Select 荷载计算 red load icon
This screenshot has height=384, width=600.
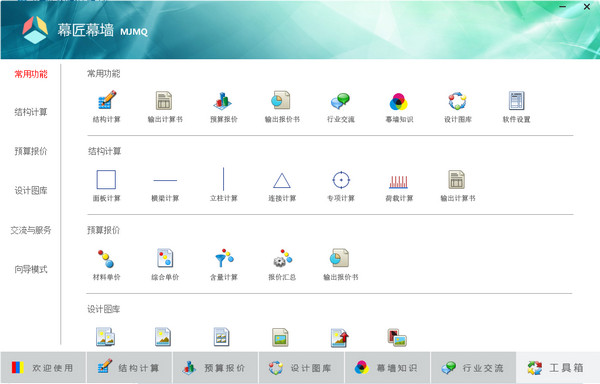coord(399,182)
